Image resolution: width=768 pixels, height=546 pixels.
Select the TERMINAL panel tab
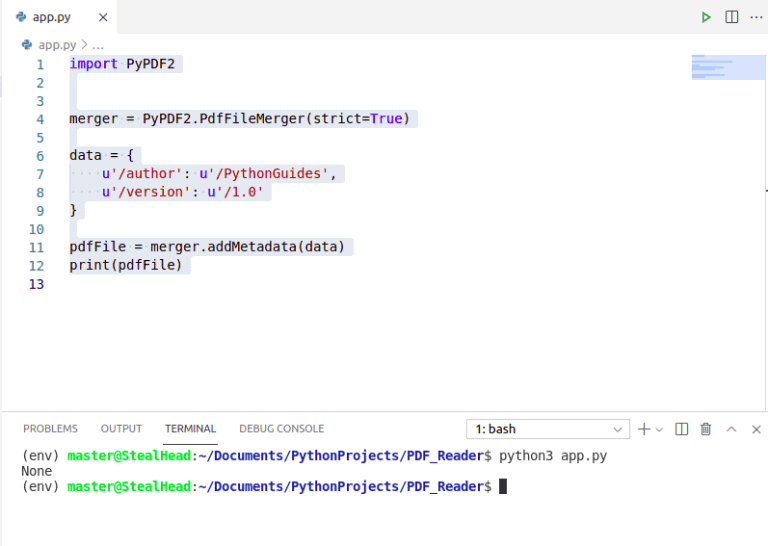(x=191, y=429)
